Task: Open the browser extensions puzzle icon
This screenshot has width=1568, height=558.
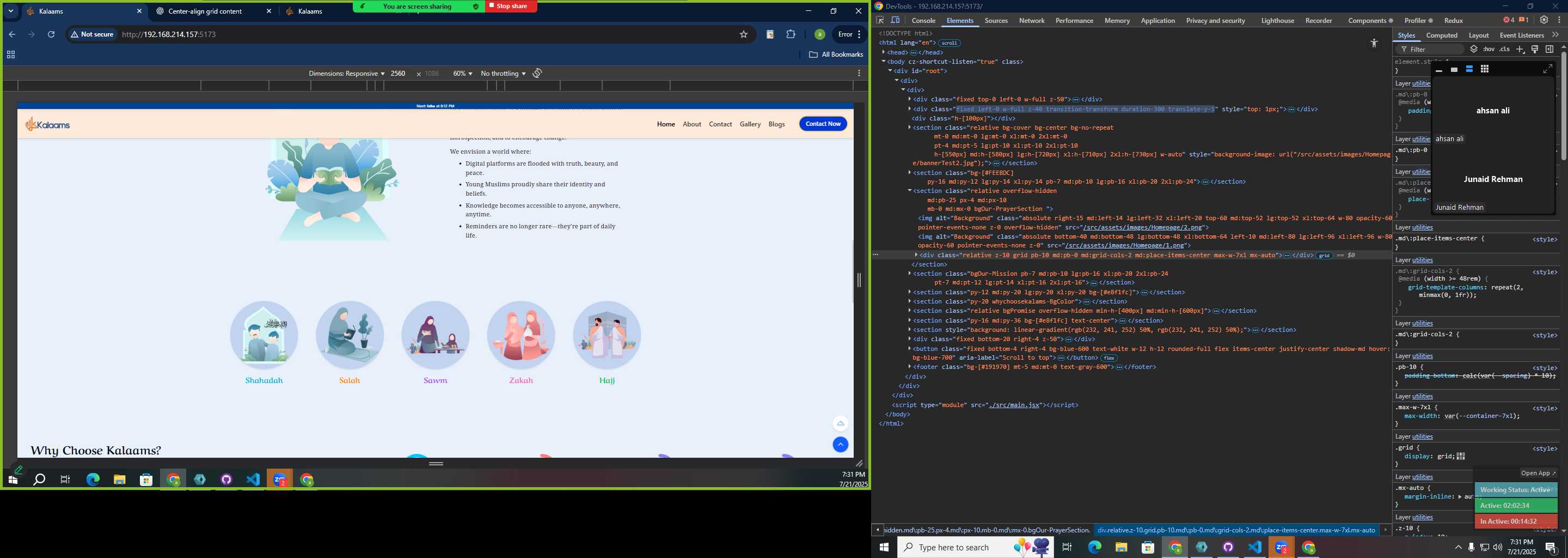Action: point(791,35)
